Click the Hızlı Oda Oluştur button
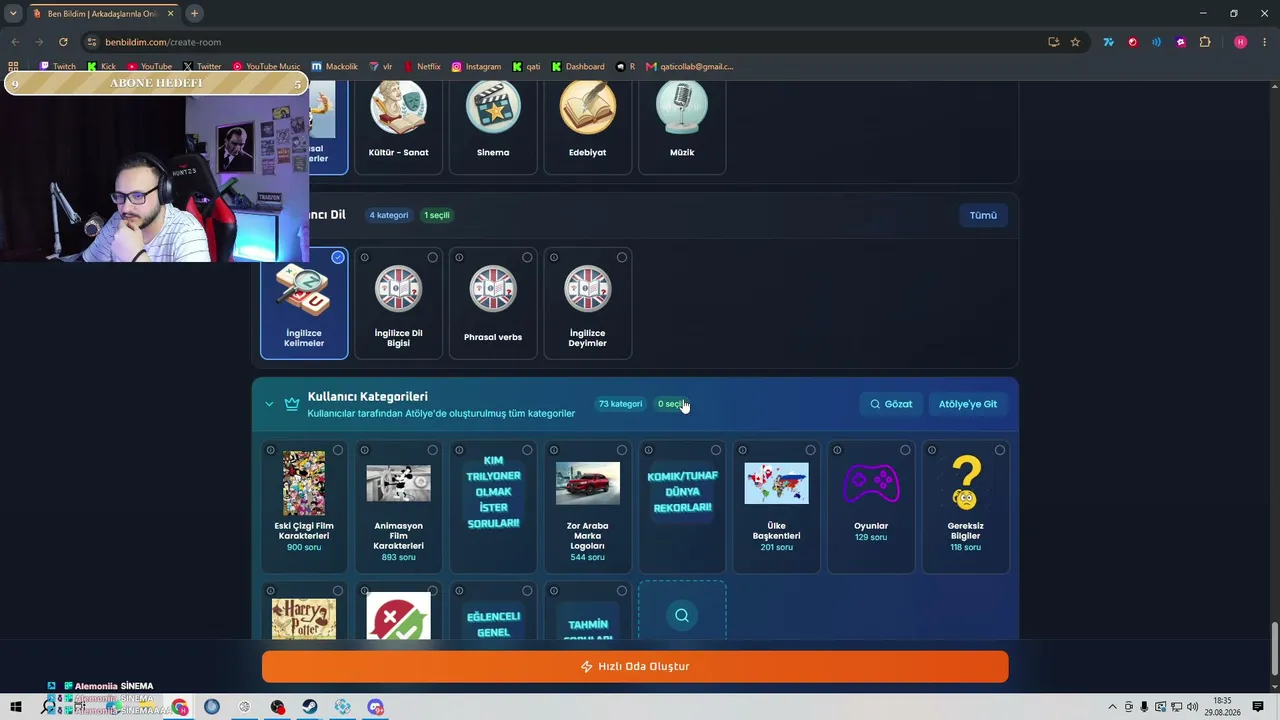The image size is (1280, 720). 635,667
